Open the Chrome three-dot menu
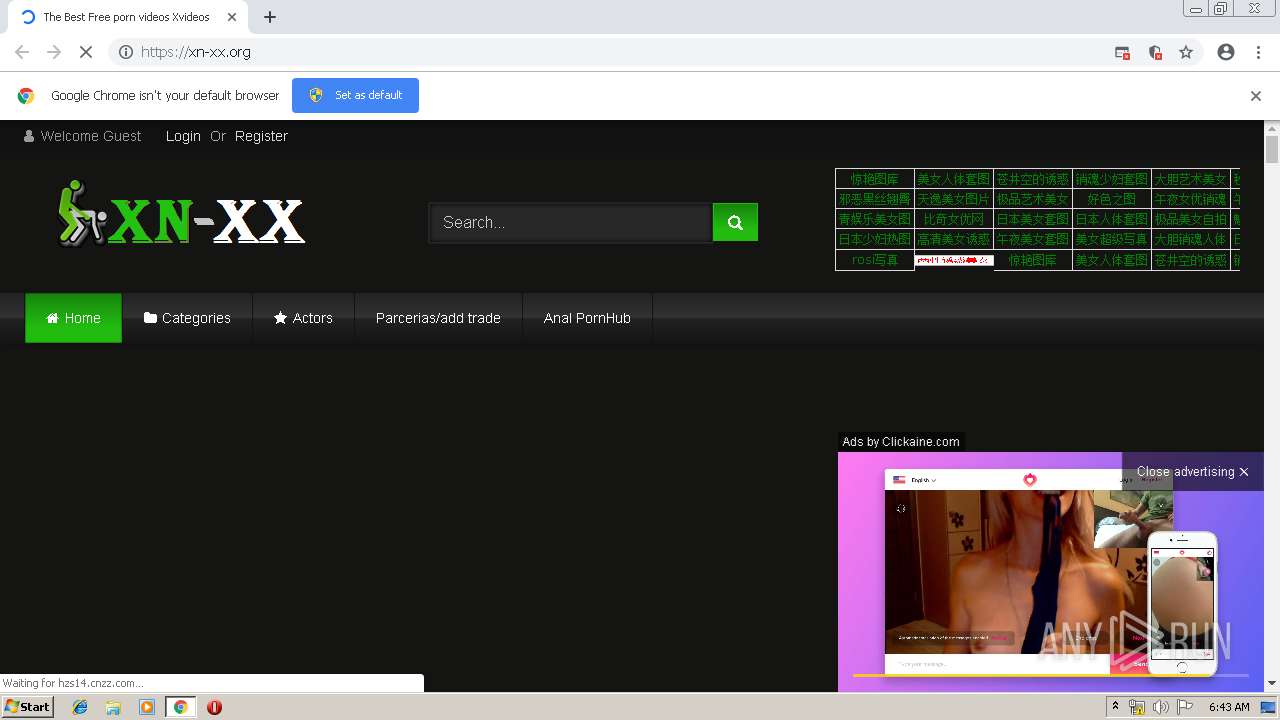The image size is (1280, 720). (1258, 52)
